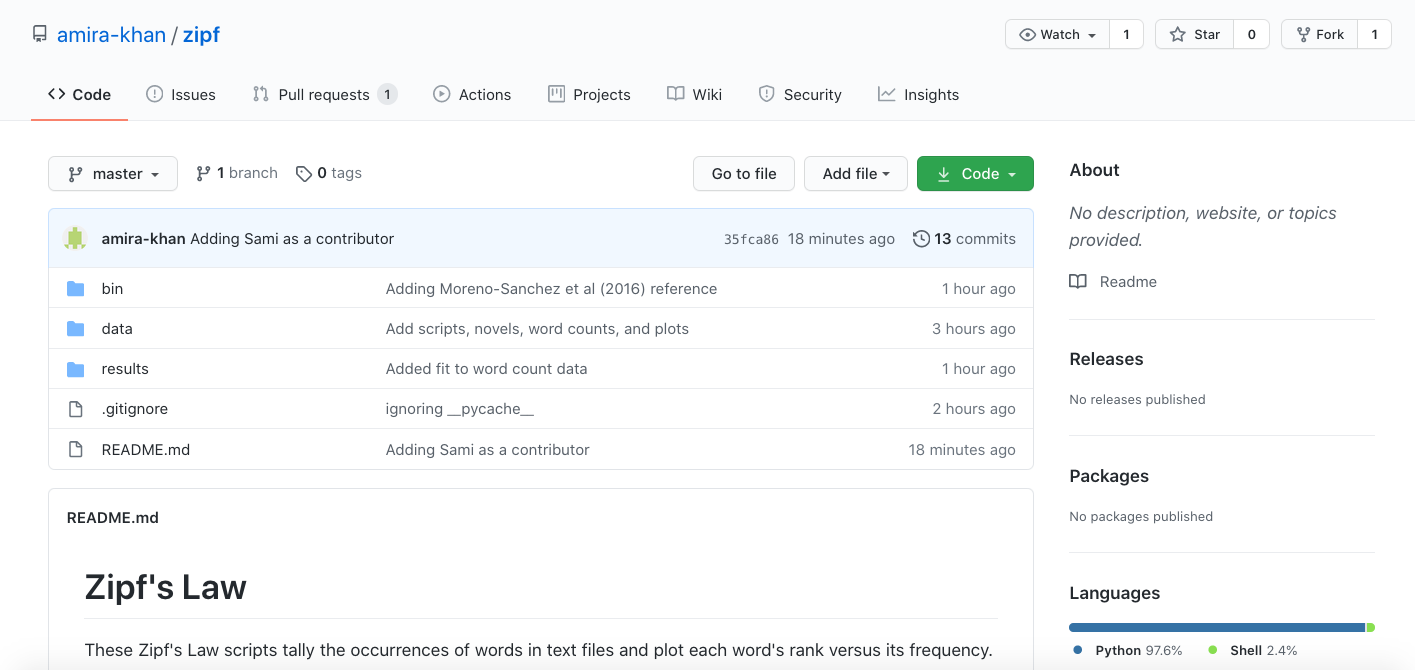Open the Add scripts, novels commit message
Image resolution: width=1415 pixels, height=670 pixels.
537,328
